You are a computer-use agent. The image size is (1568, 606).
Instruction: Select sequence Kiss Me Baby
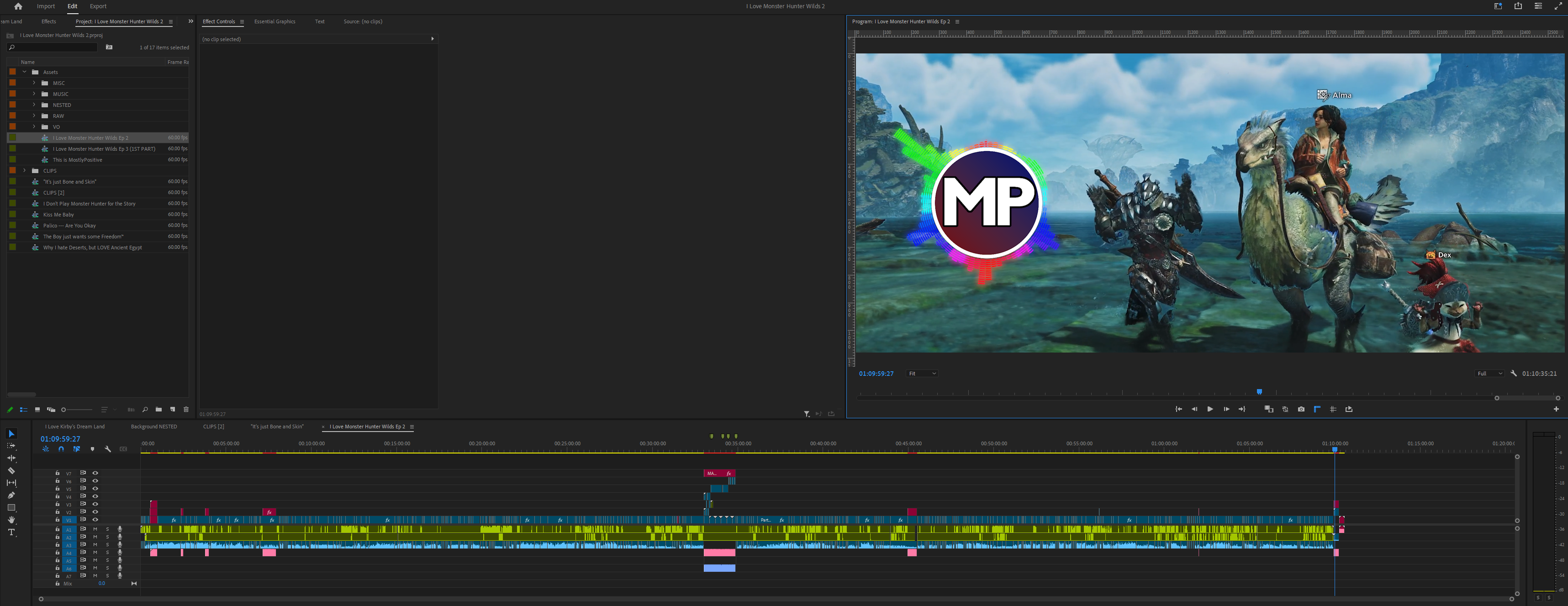pyautogui.click(x=58, y=215)
